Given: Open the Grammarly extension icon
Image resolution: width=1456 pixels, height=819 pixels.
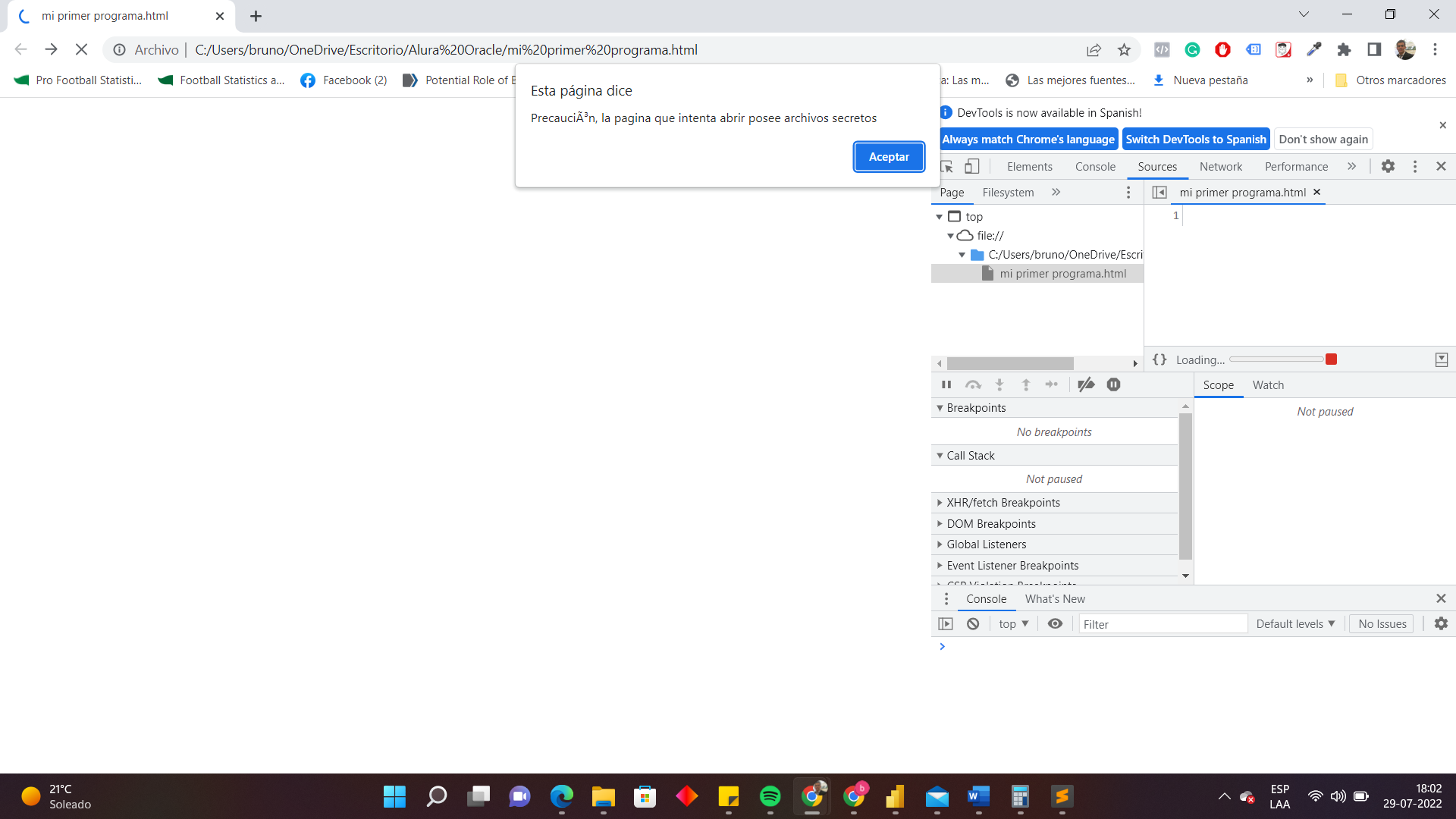Looking at the screenshot, I should pyautogui.click(x=1192, y=50).
